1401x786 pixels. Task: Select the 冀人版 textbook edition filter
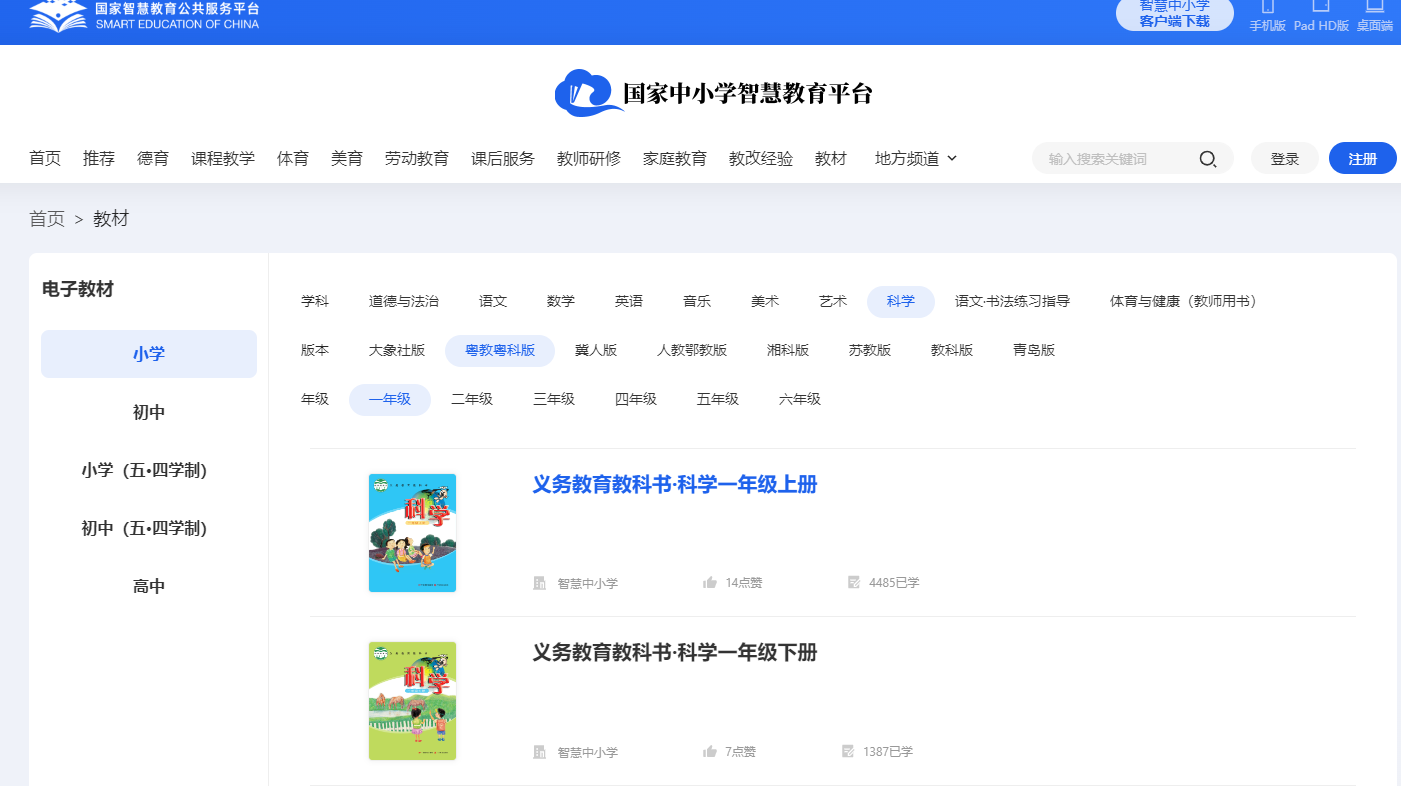coord(597,349)
